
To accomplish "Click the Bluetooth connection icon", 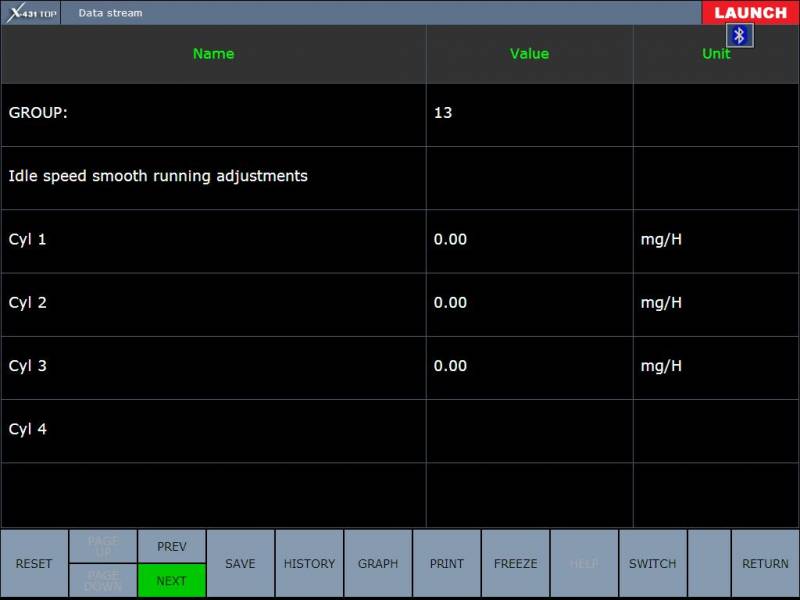I will tap(739, 36).
